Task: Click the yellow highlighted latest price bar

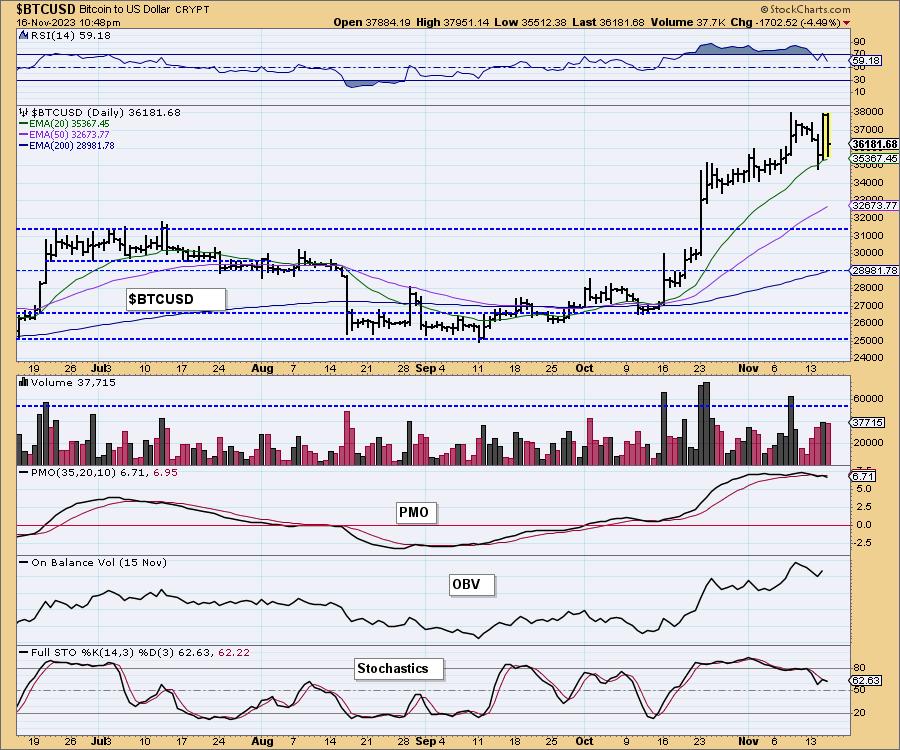Action: [827, 135]
